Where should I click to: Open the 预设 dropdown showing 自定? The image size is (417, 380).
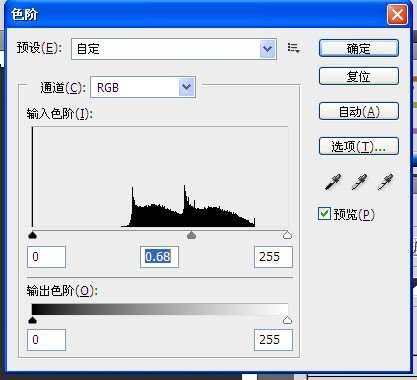pyautogui.click(x=174, y=49)
